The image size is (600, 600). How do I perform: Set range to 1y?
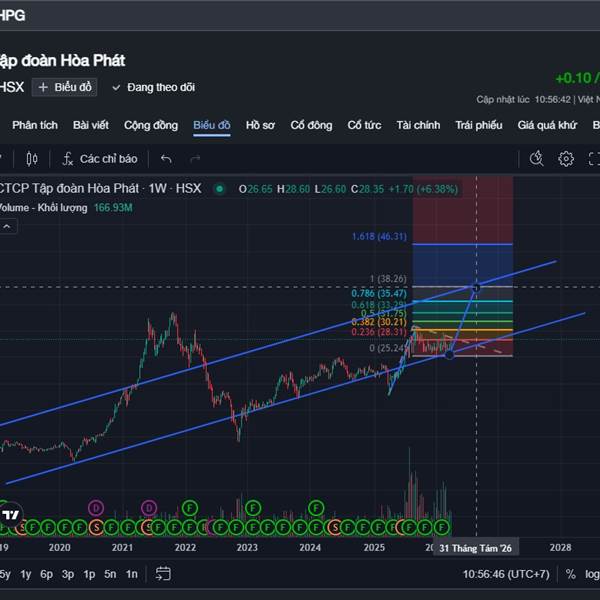[26, 574]
